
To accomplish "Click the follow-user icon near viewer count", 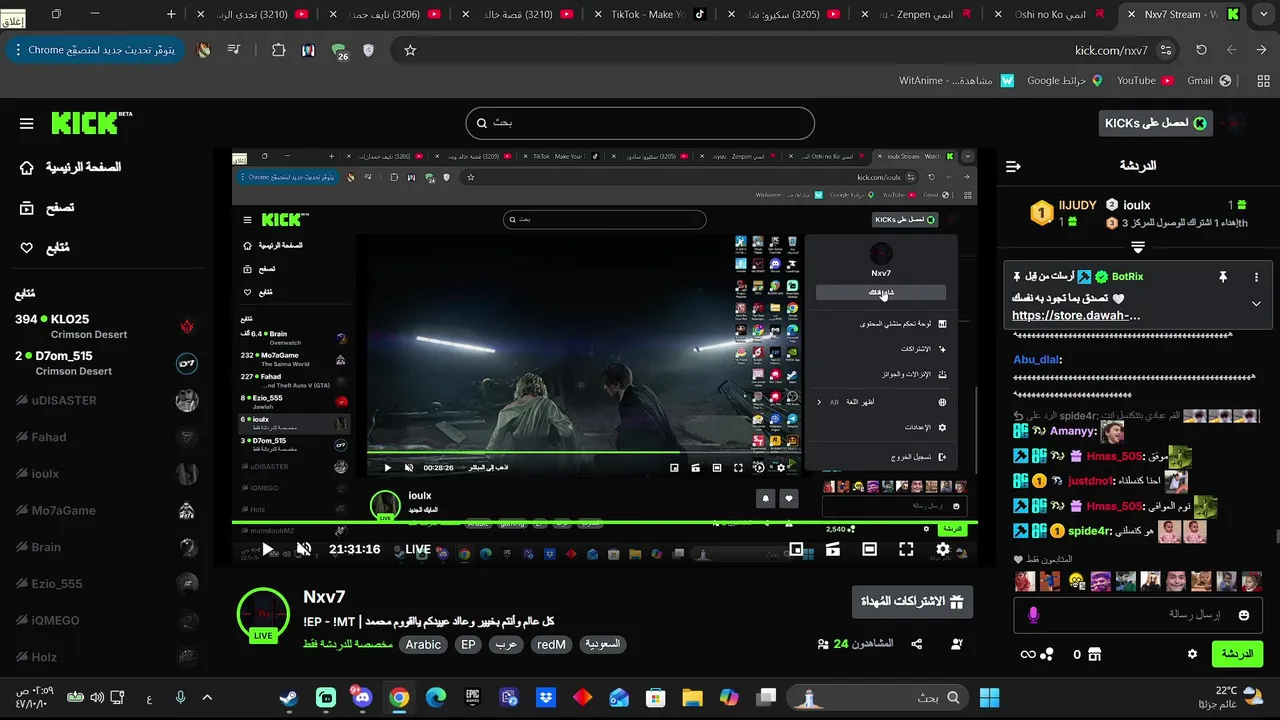I will 957,644.
